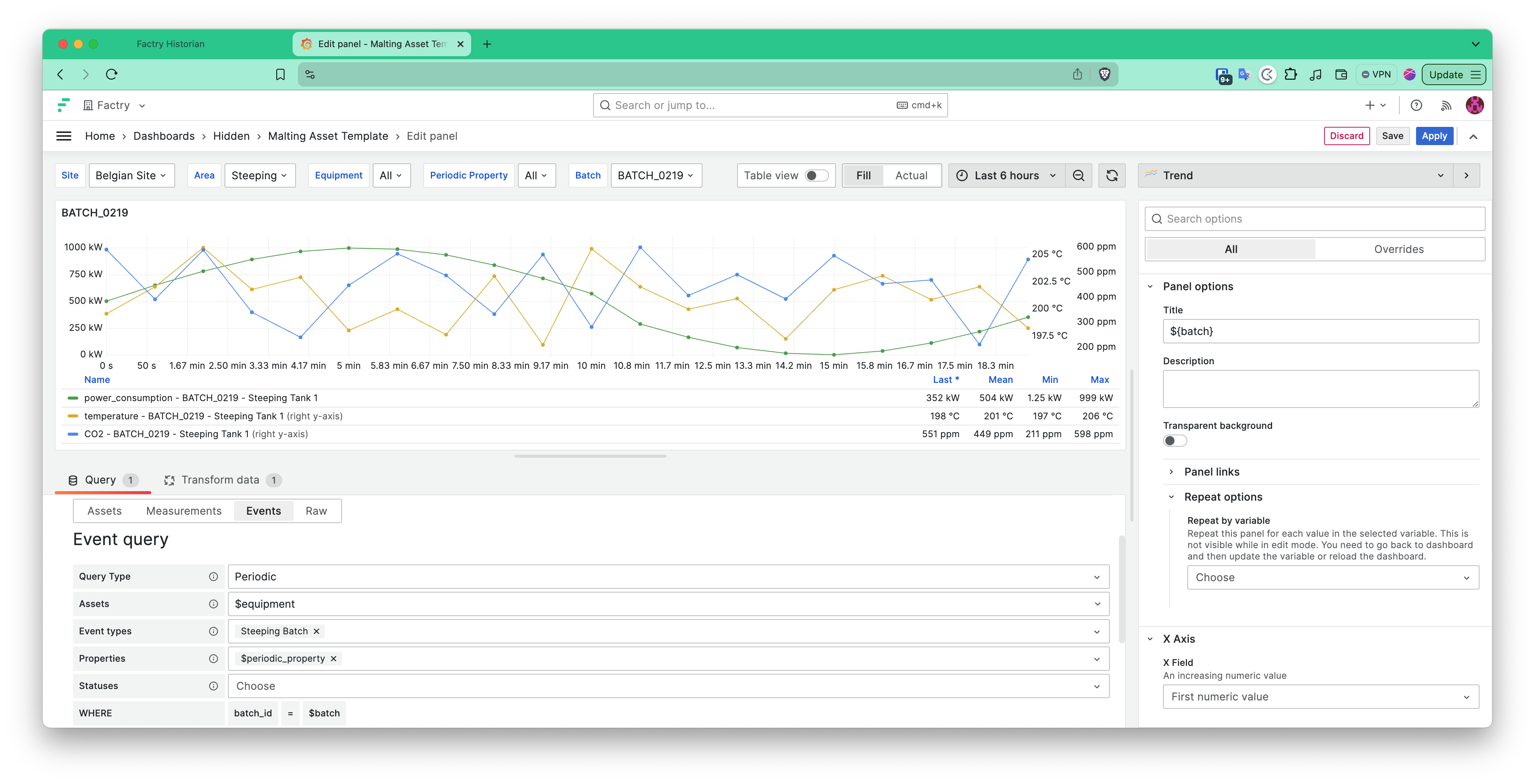
Task: Open the Belgian Site dropdown
Action: click(x=132, y=175)
